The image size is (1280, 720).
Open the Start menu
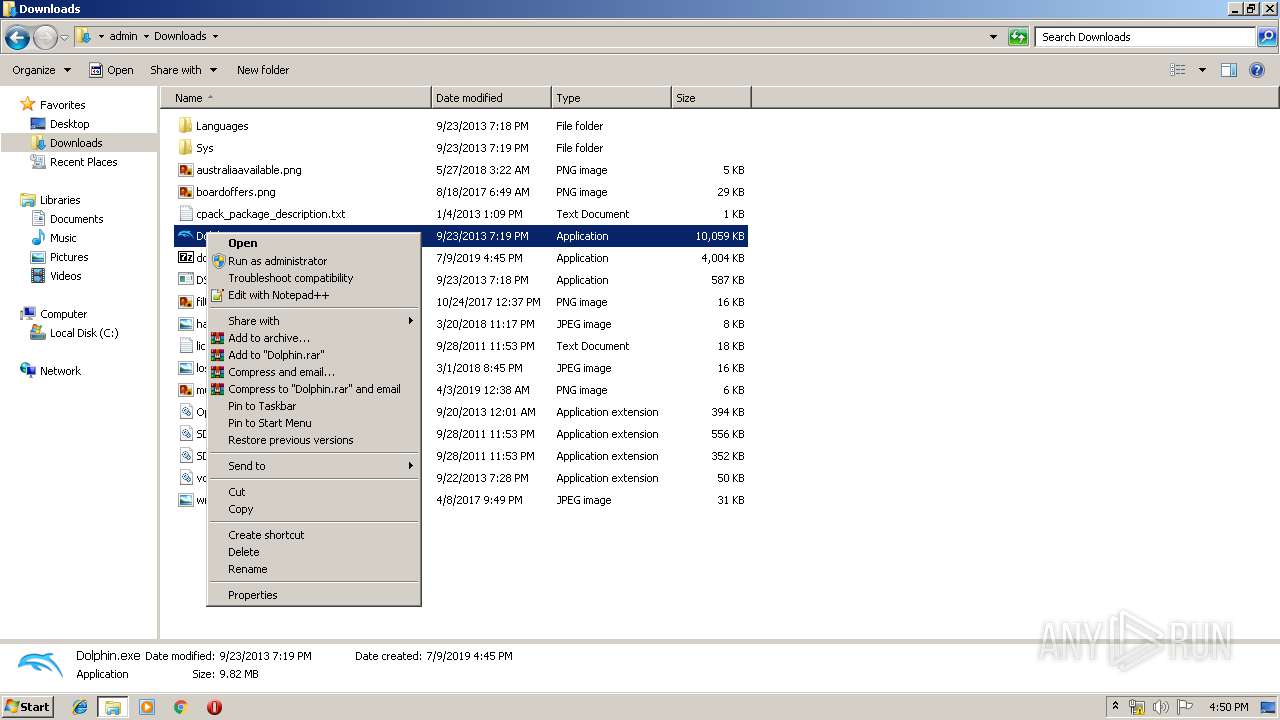[x=28, y=707]
